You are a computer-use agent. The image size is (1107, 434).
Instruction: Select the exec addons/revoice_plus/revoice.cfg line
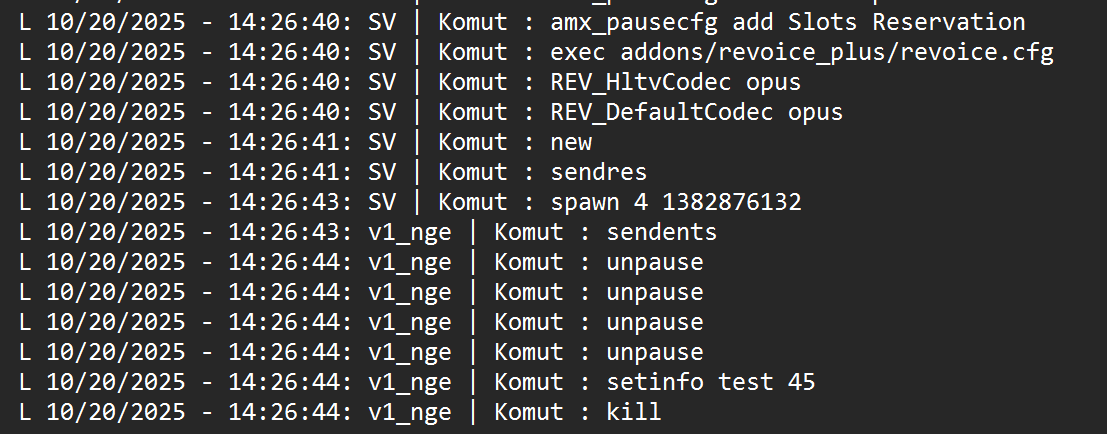pos(536,52)
